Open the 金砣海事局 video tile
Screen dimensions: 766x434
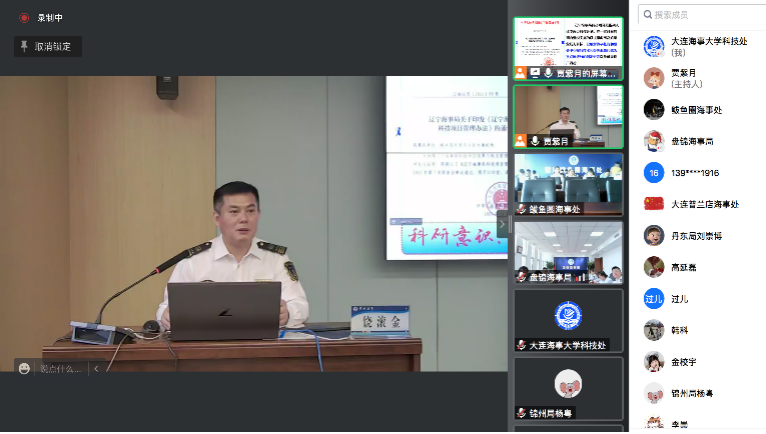point(568,251)
